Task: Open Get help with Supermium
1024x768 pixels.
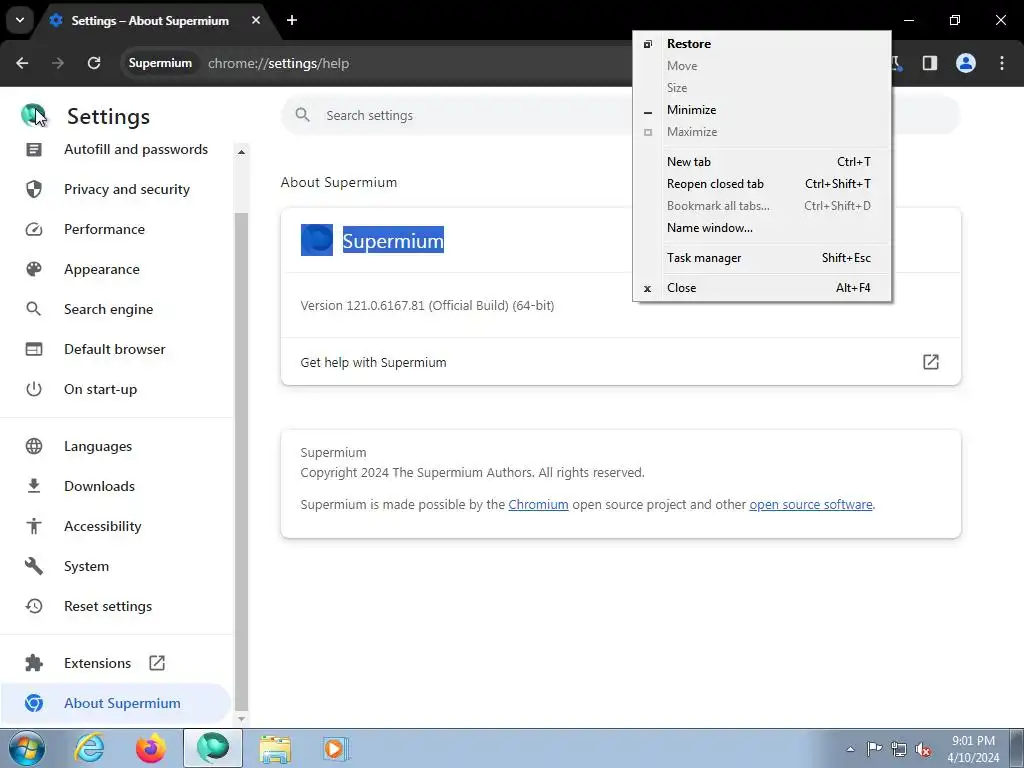Action: (x=620, y=362)
